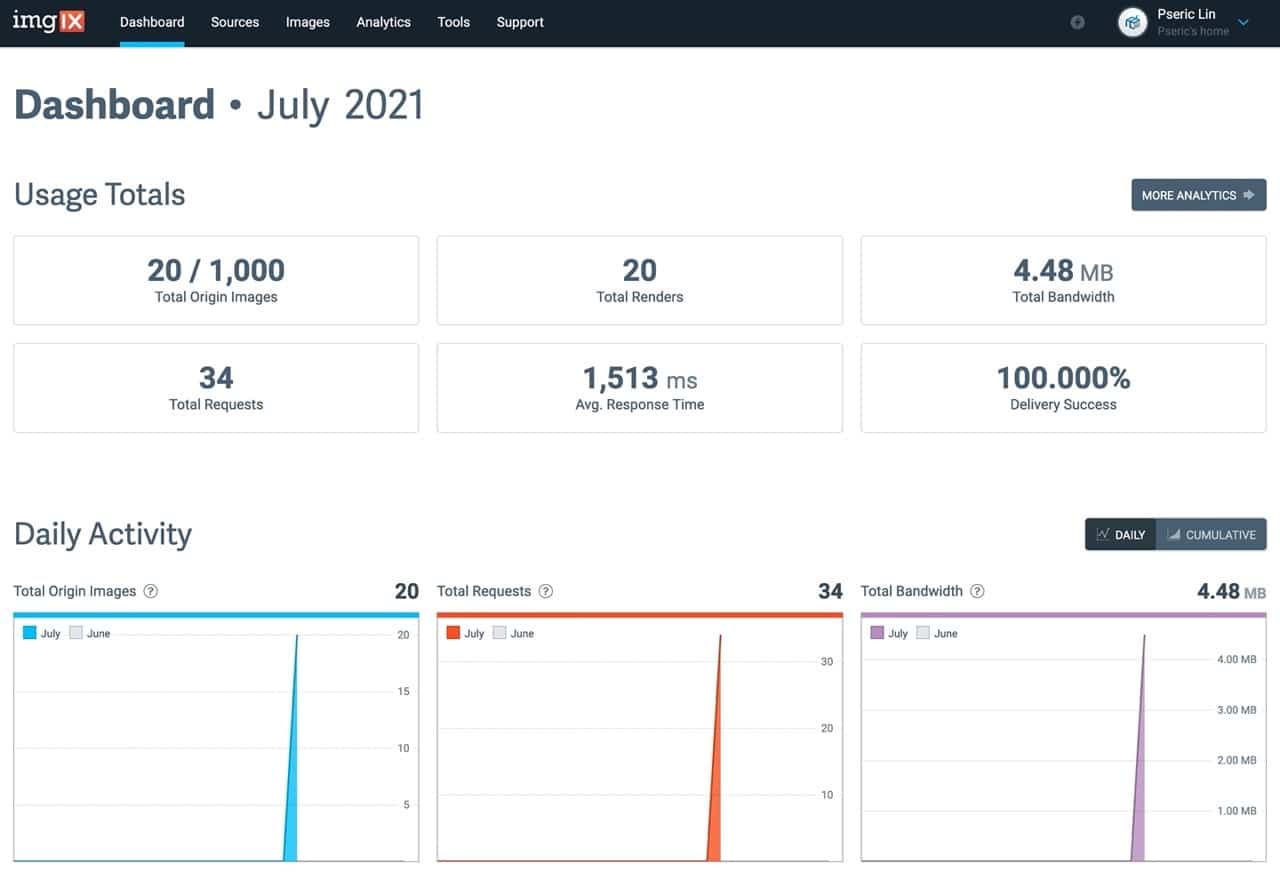The width and height of the screenshot is (1280, 880).
Task: Click the Total Requests chart title
Action: pyautogui.click(x=484, y=591)
